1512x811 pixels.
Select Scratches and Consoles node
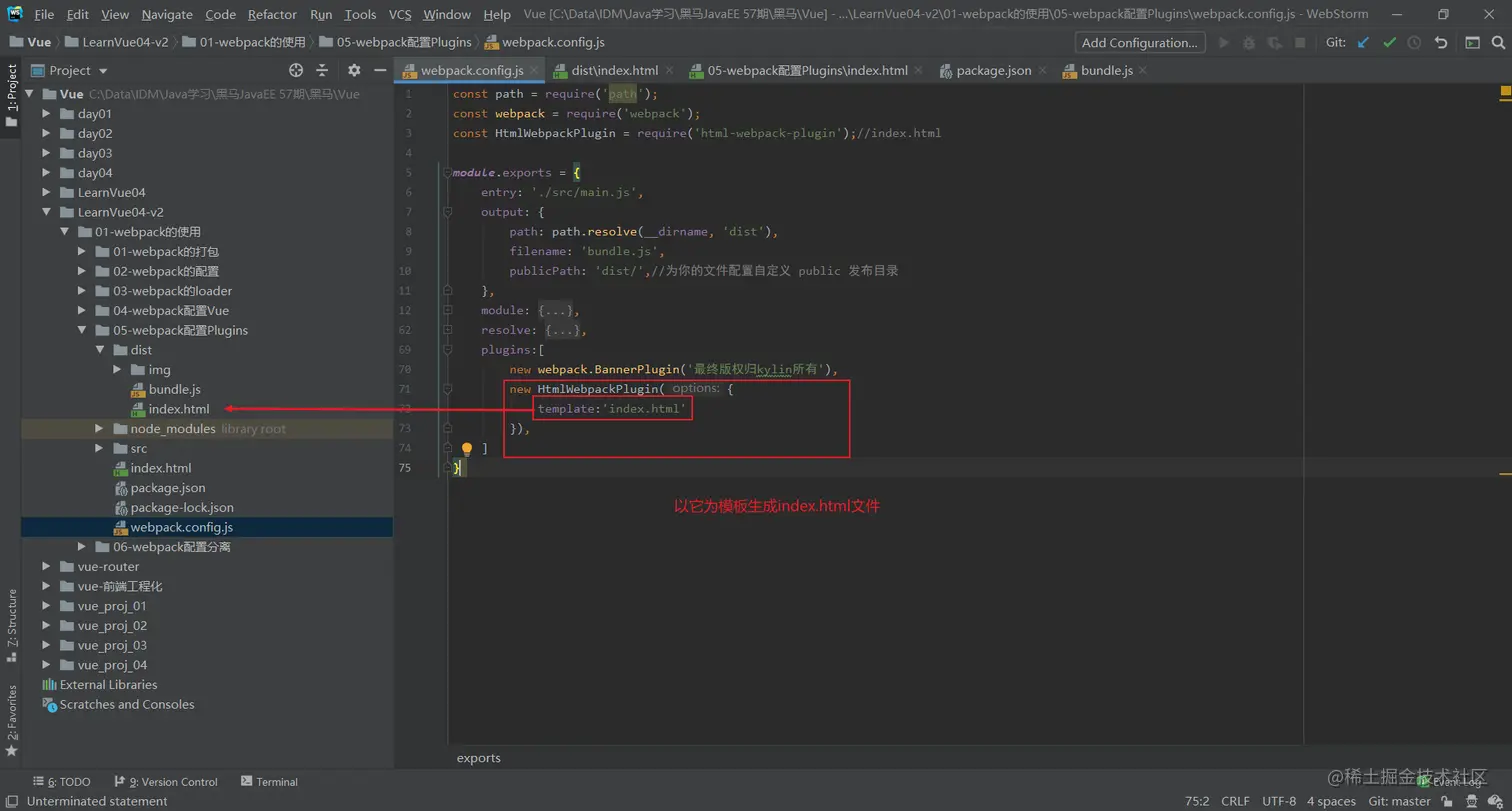[127, 704]
